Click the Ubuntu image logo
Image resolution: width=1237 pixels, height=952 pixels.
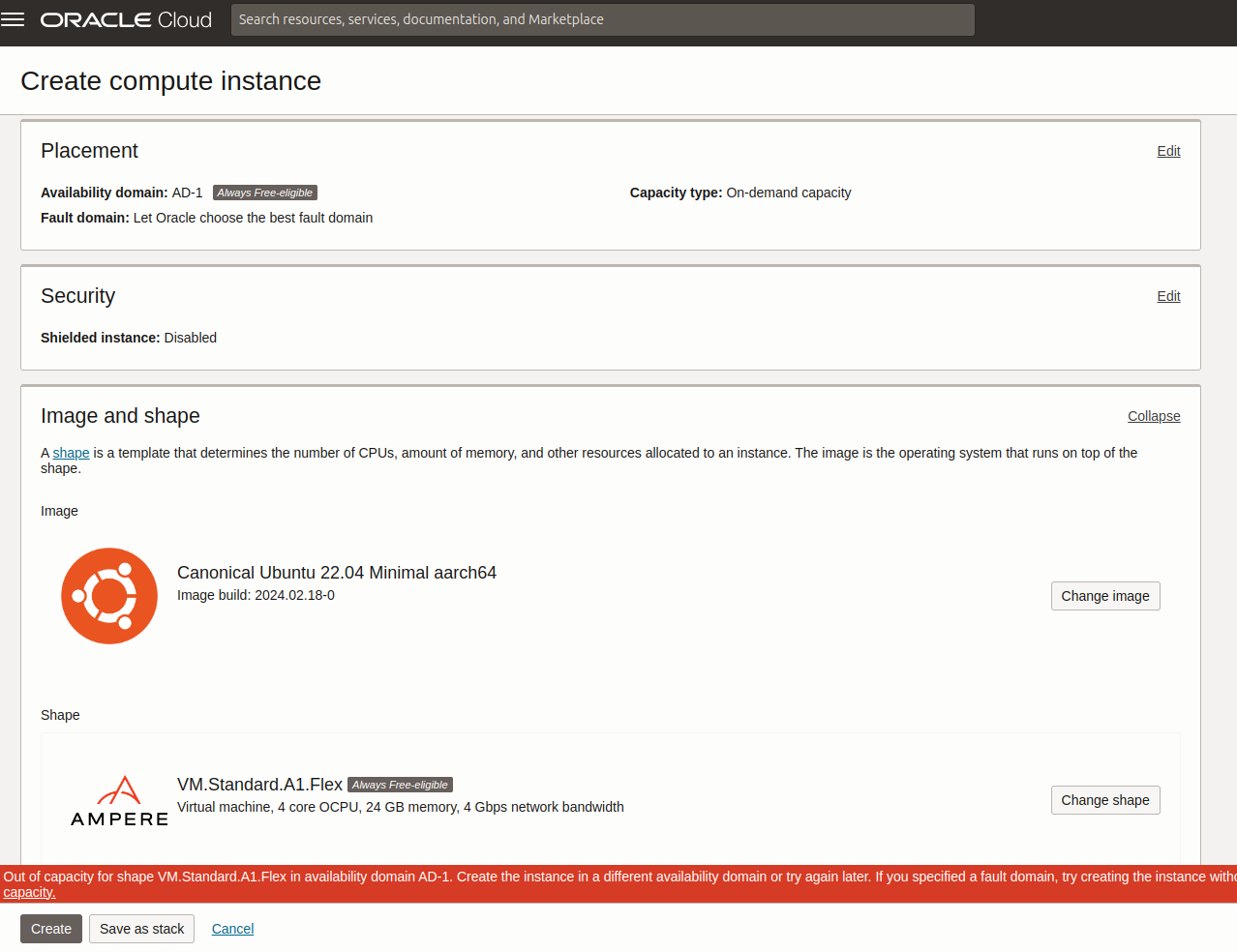coord(108,595)
